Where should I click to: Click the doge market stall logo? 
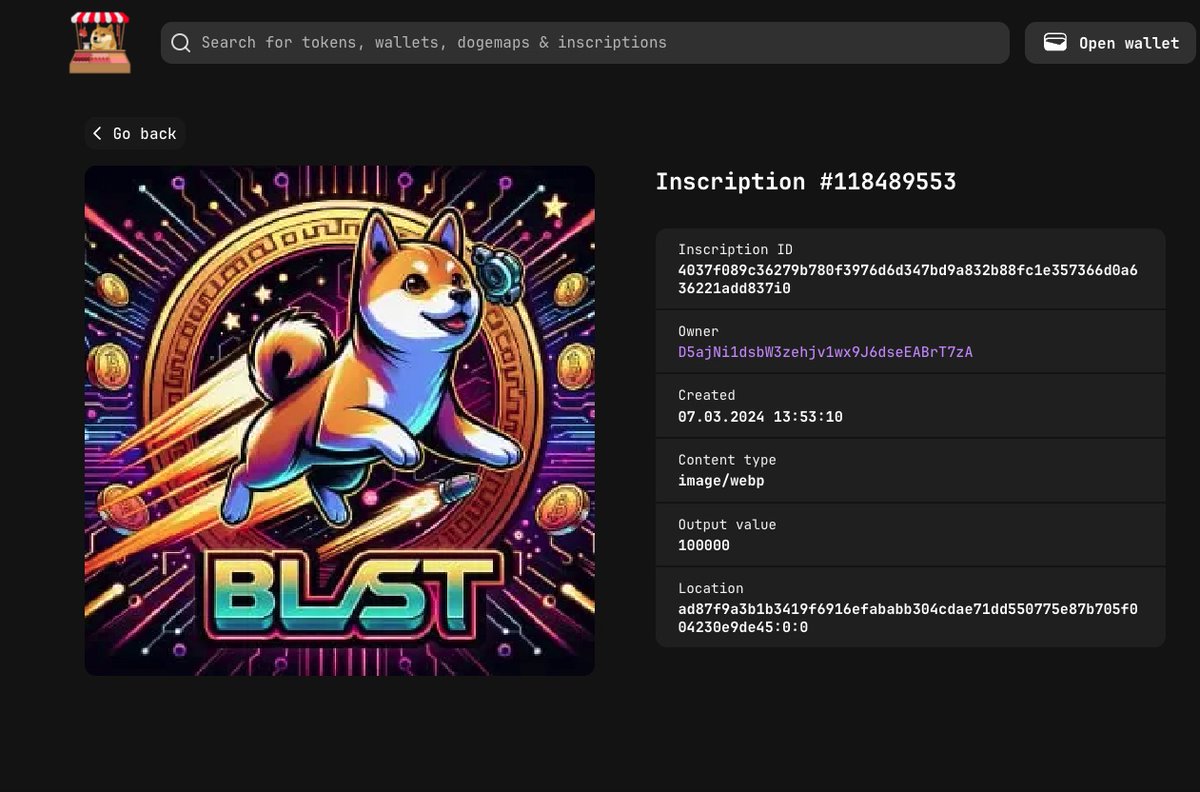[x=100, y=43]
